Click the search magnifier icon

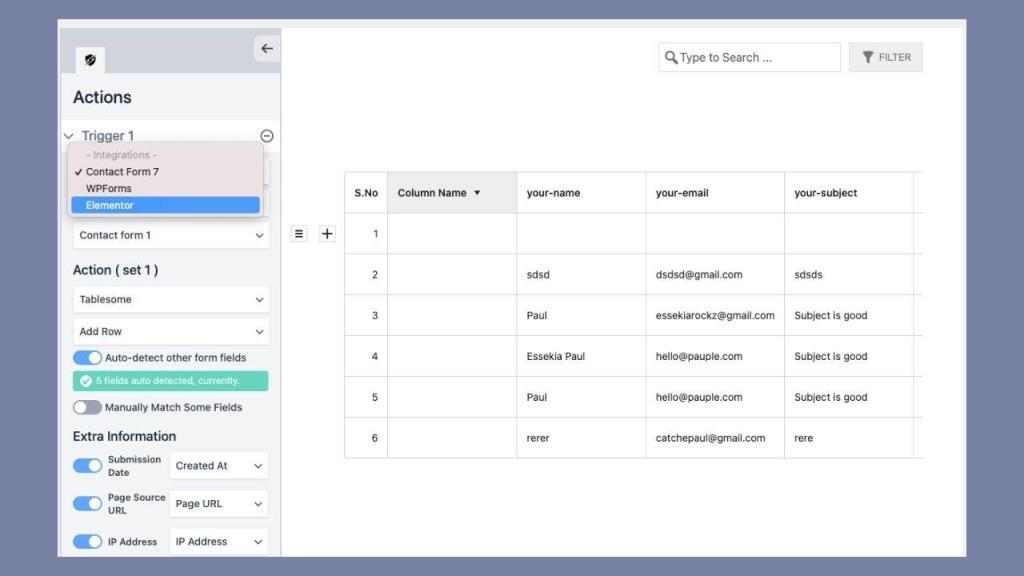(670, 57)
